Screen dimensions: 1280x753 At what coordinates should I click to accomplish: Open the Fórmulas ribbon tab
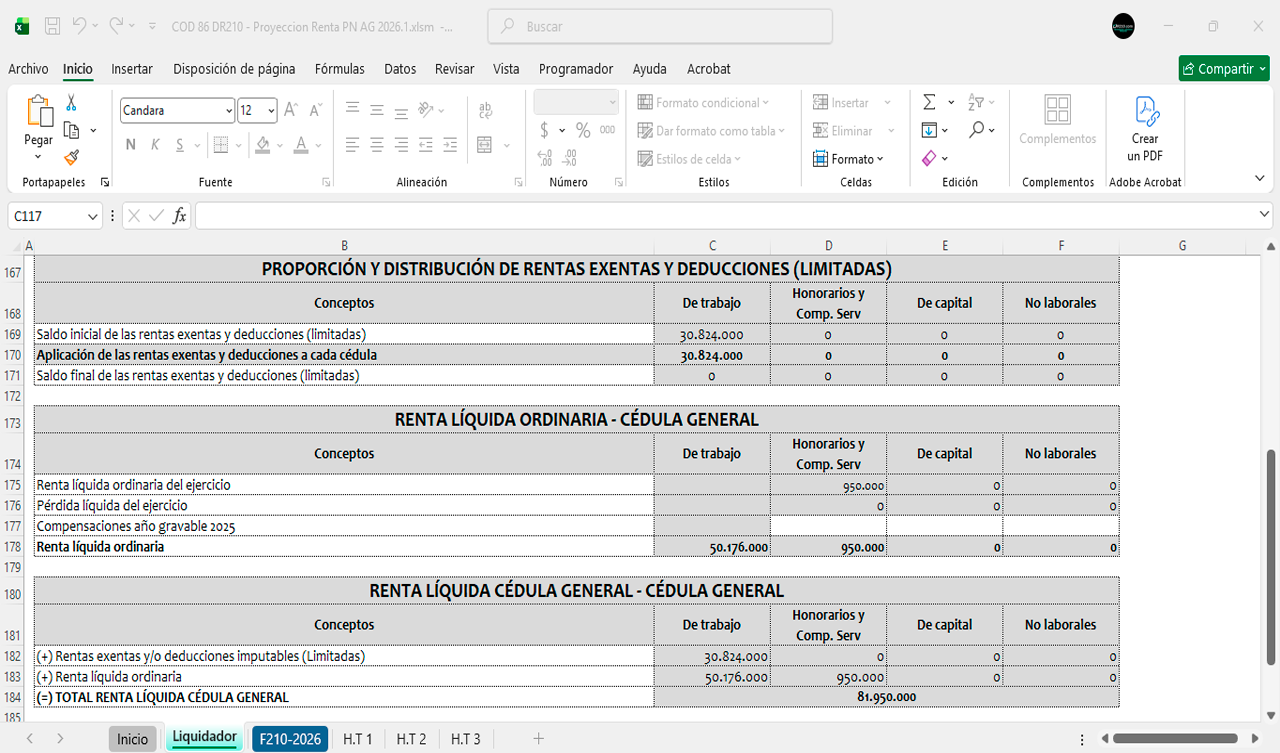pos(339,69)
